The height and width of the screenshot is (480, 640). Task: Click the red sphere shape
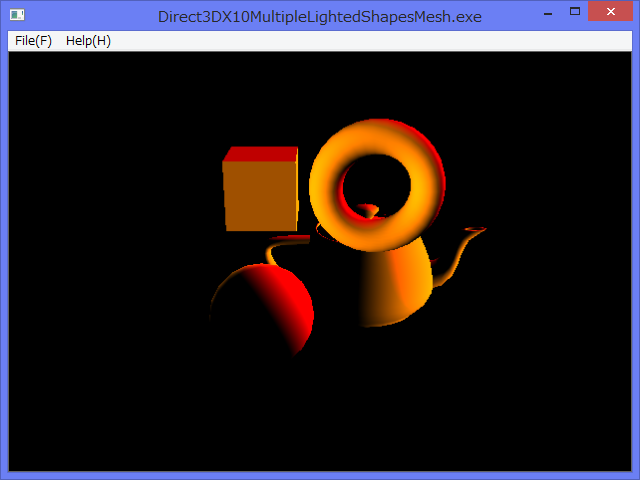263,311
